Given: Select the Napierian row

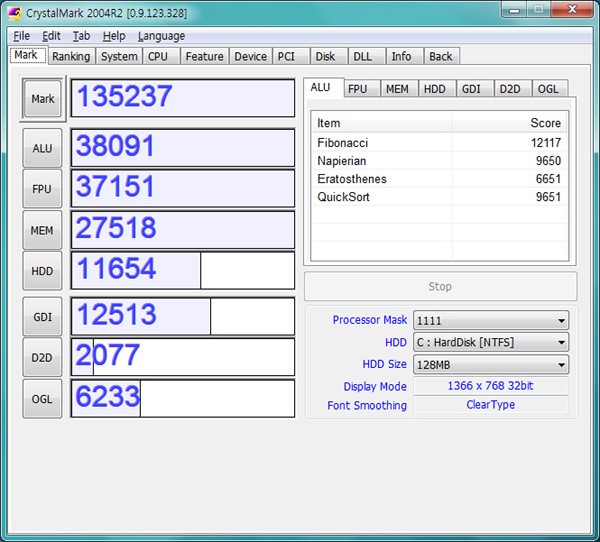Looking at the screenshot, I should (439, 161).
